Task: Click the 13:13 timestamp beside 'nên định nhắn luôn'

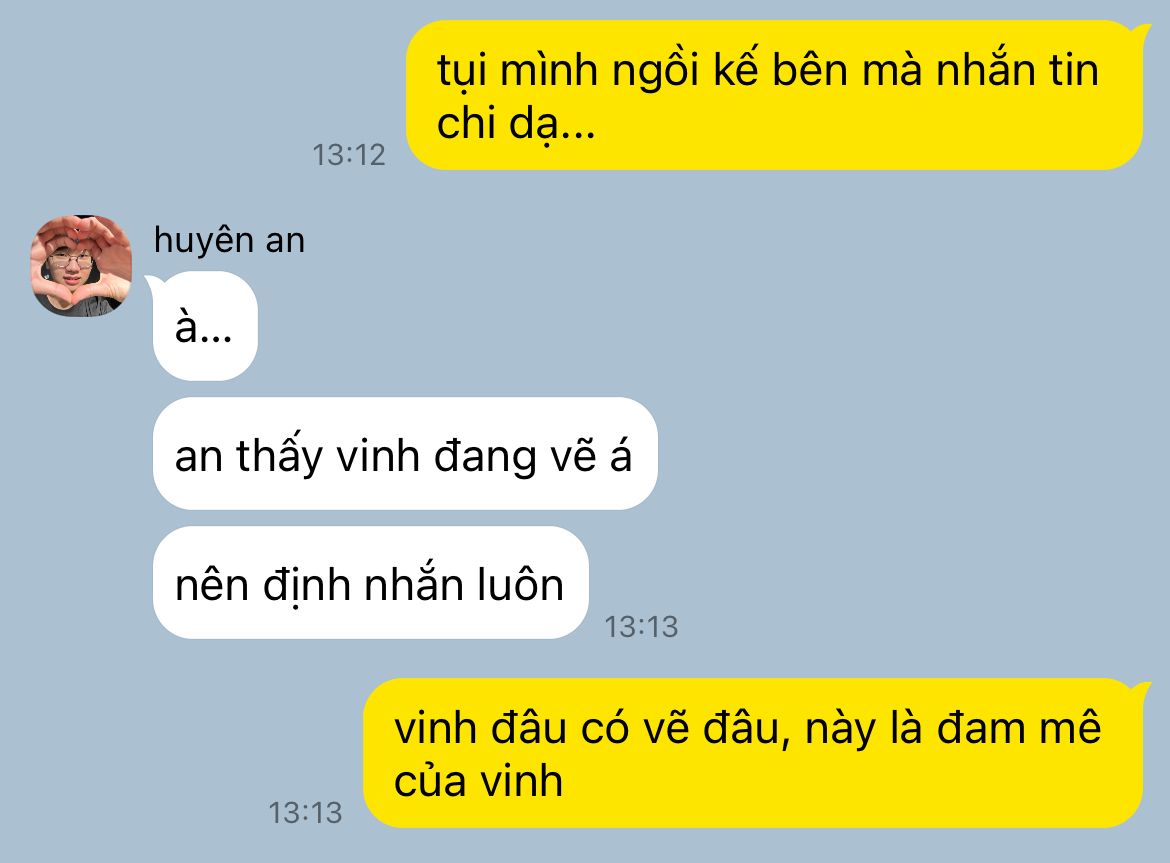Action: 641,627
